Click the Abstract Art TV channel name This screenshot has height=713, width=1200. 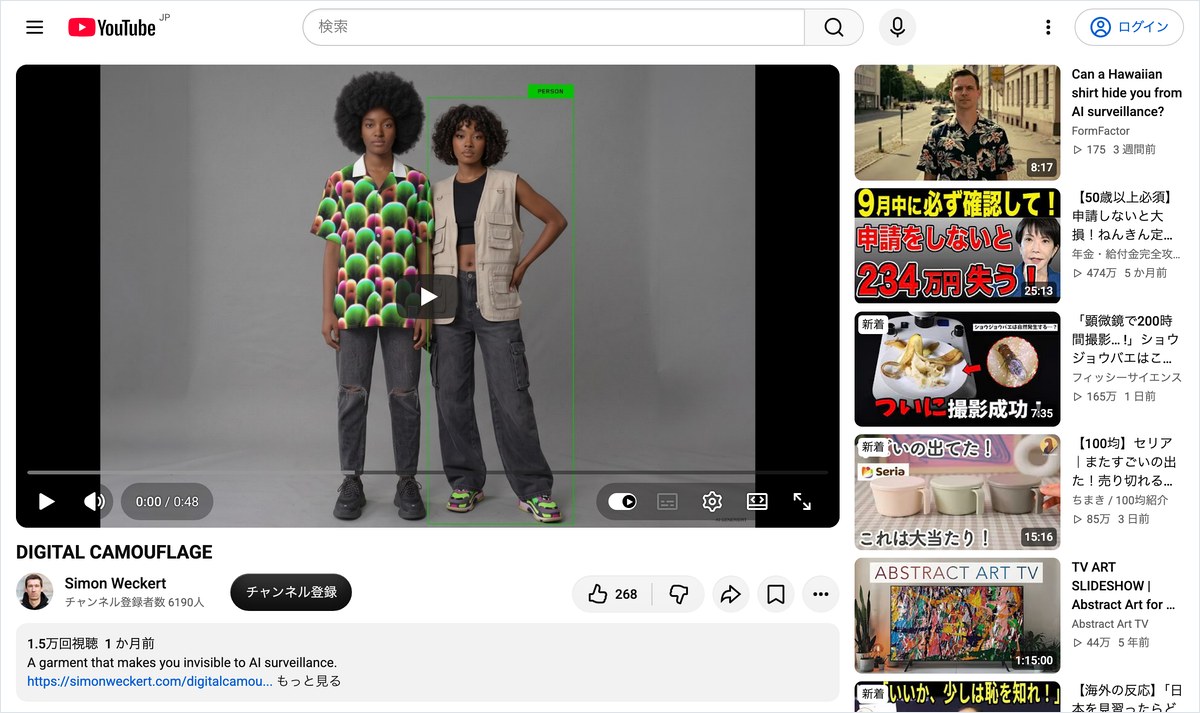coord(1110,624)
